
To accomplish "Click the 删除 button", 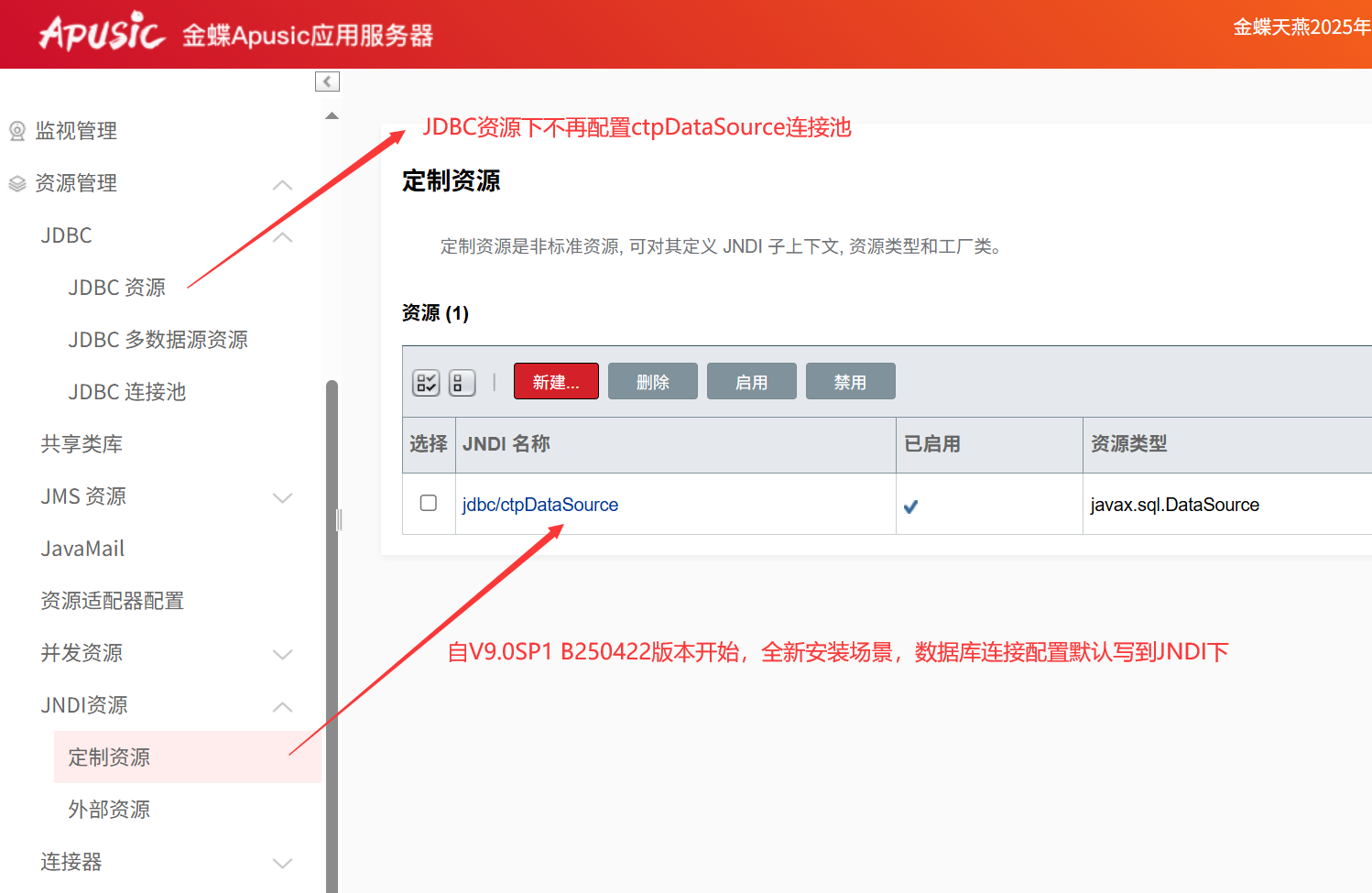I will 652,382.
